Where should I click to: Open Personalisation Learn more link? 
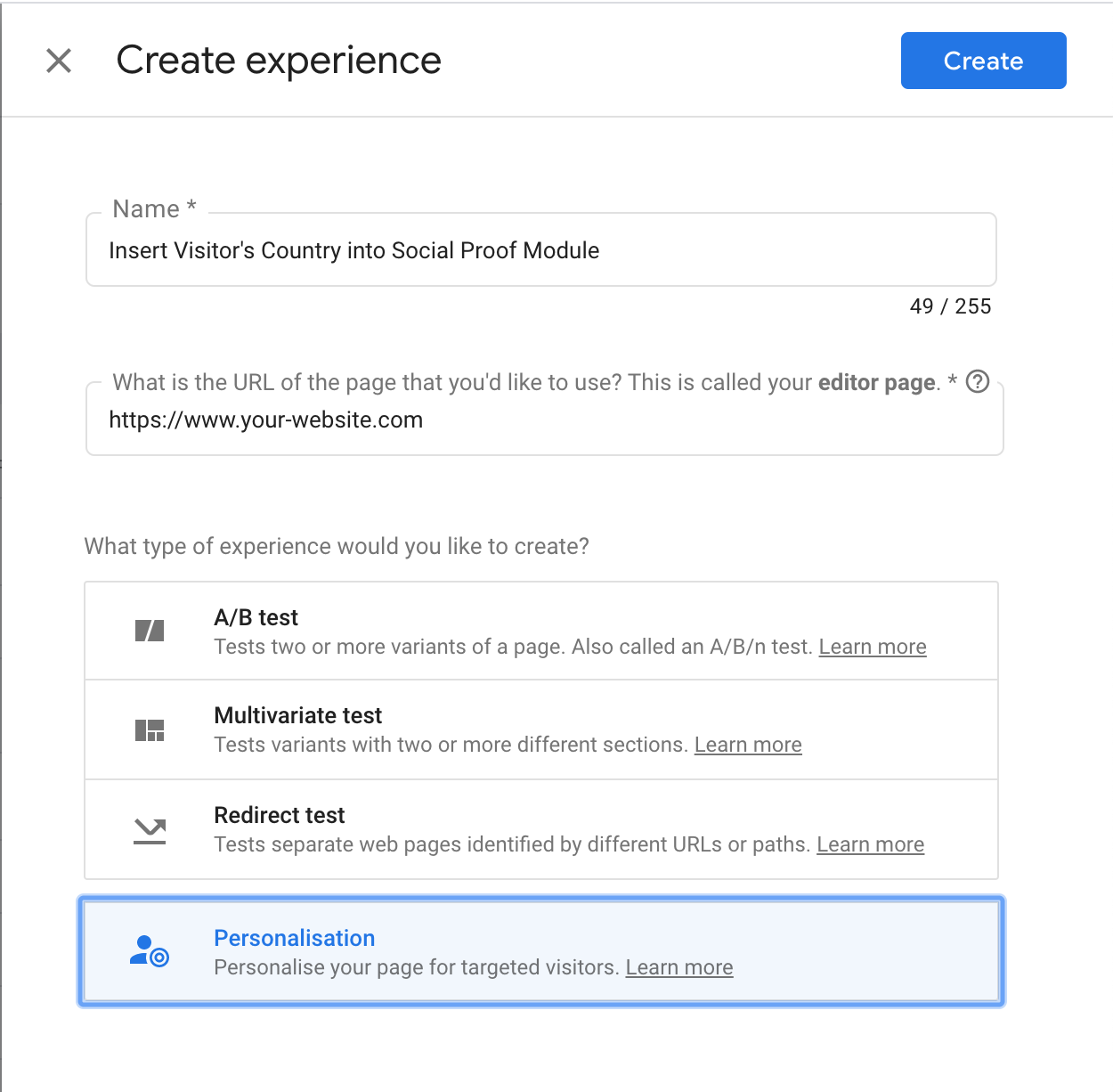[679, 967]
